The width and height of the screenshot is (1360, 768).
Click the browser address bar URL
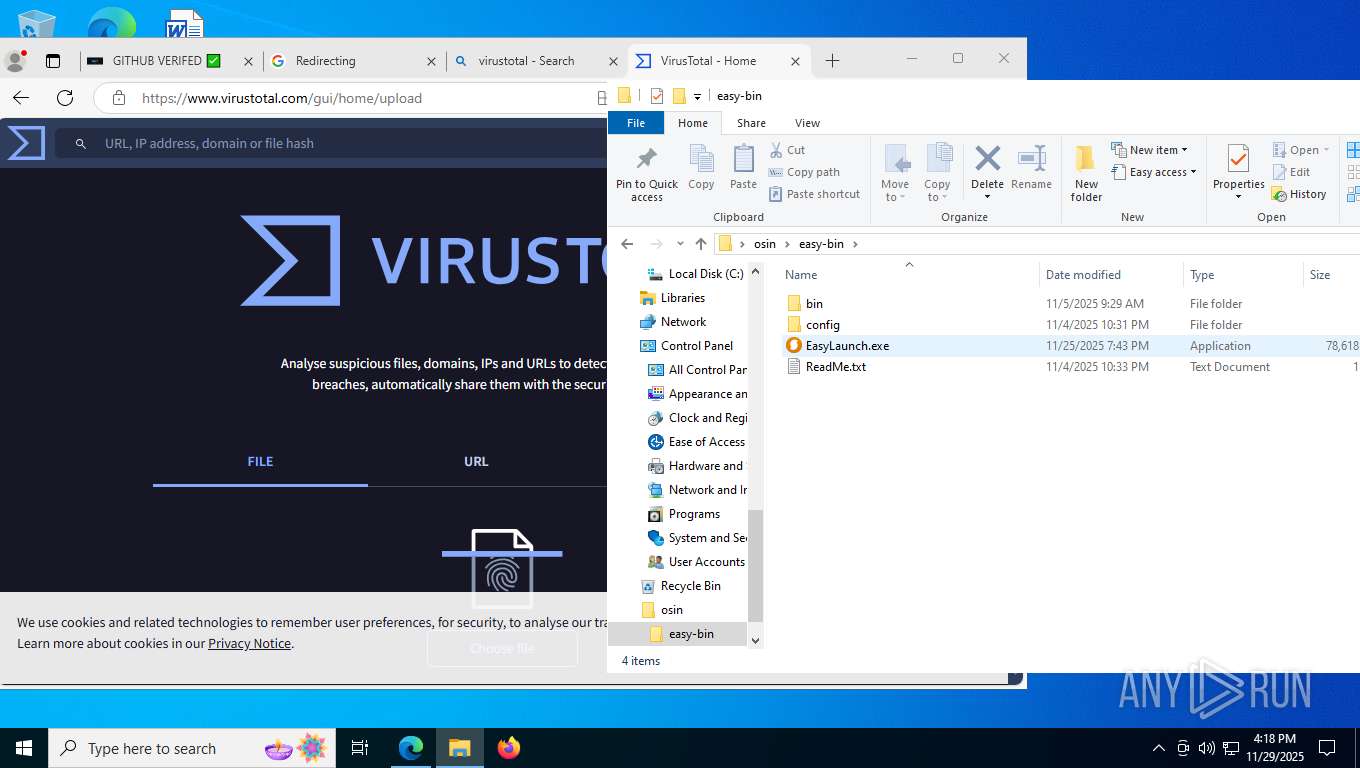282,98
